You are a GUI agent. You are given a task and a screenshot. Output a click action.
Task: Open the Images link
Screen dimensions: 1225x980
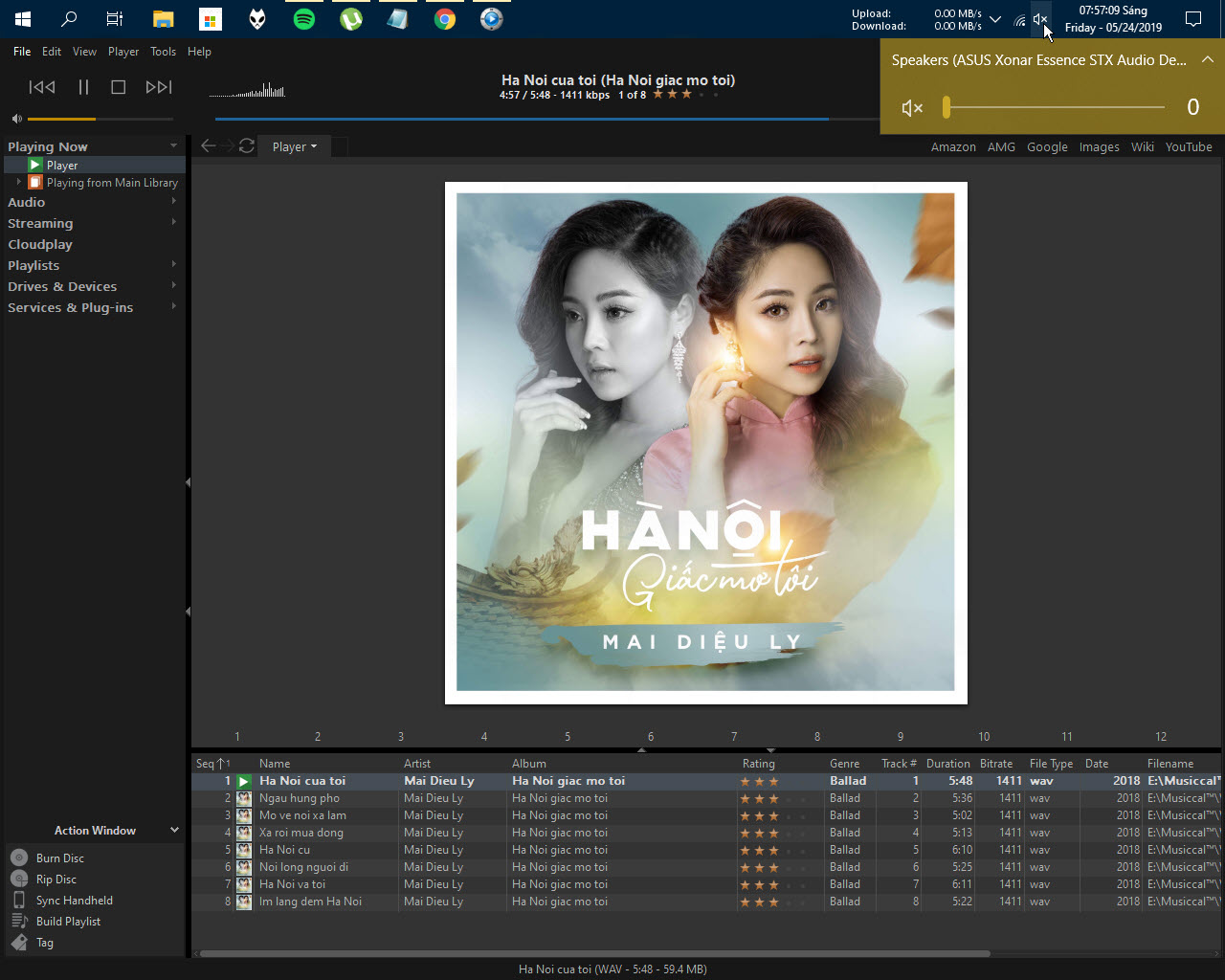tap(1099, 146)
